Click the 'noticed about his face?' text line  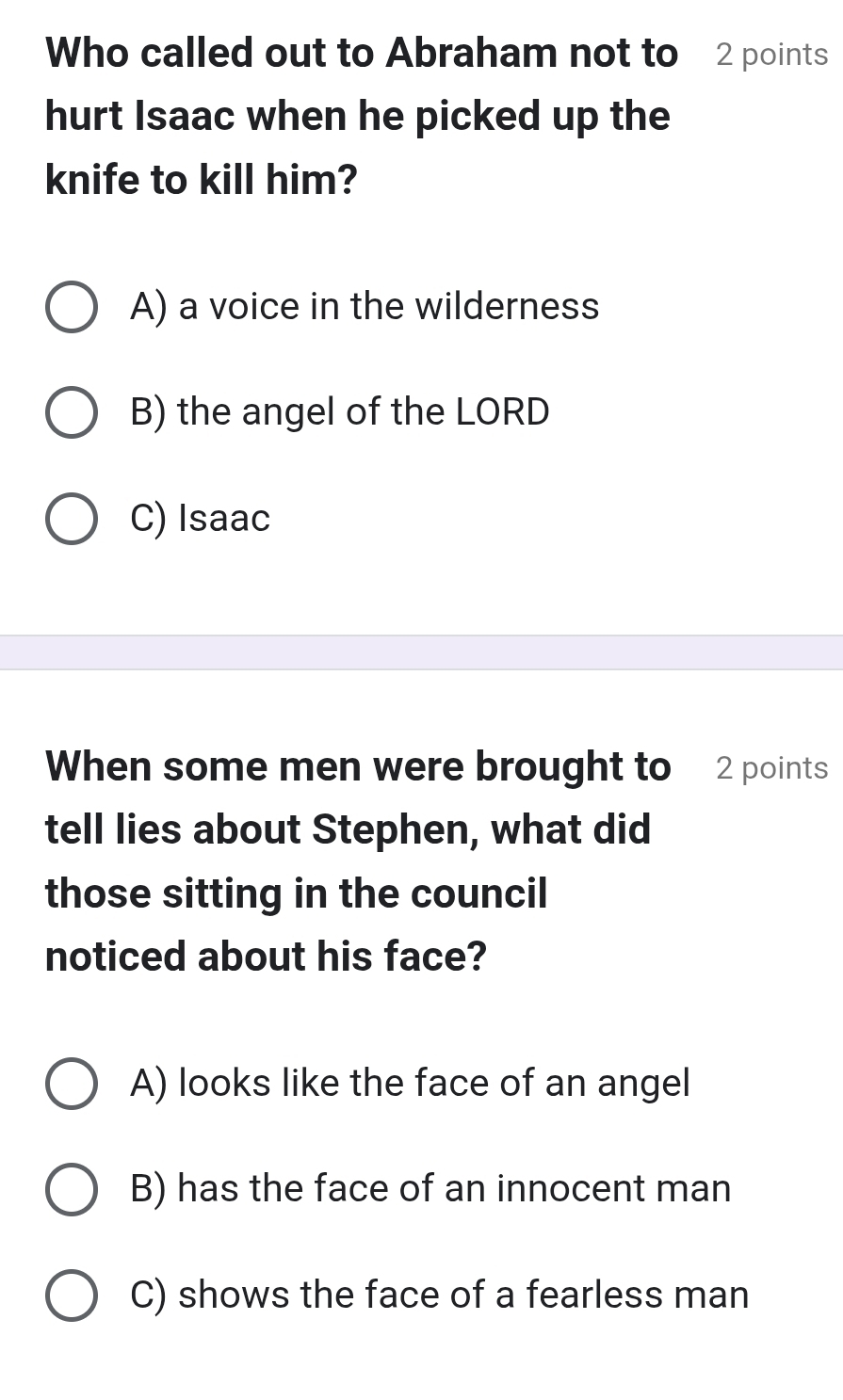click(266, 957)
